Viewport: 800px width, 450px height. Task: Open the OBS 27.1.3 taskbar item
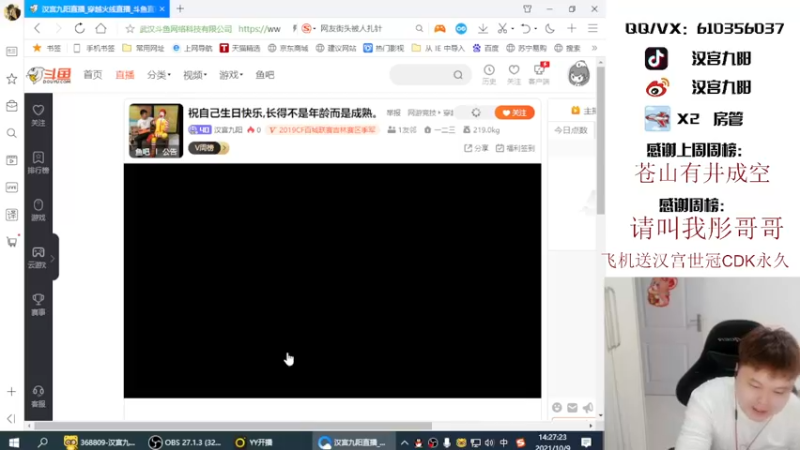click(x=185, y=442)
